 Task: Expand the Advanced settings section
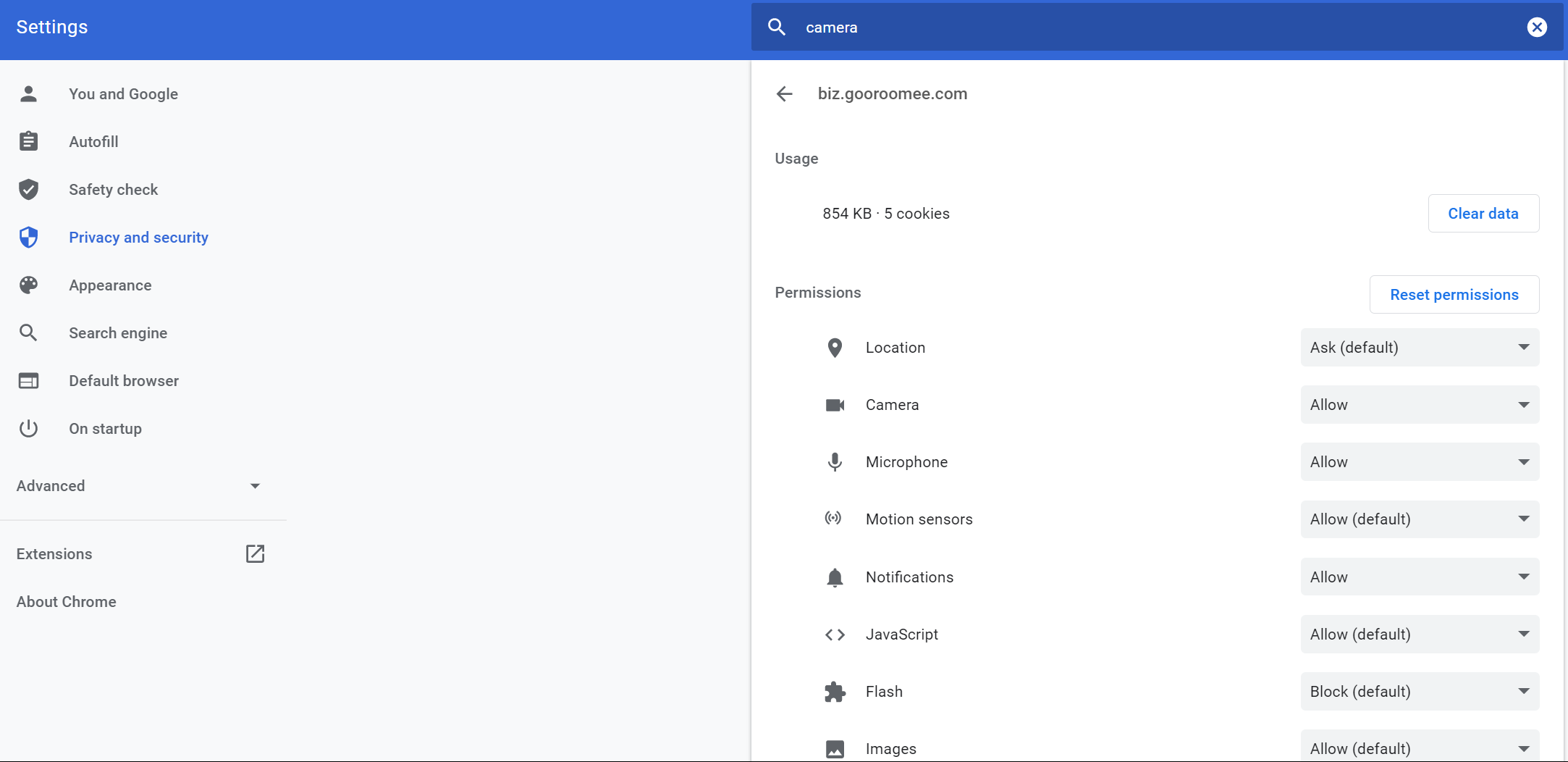click(138, 486)
